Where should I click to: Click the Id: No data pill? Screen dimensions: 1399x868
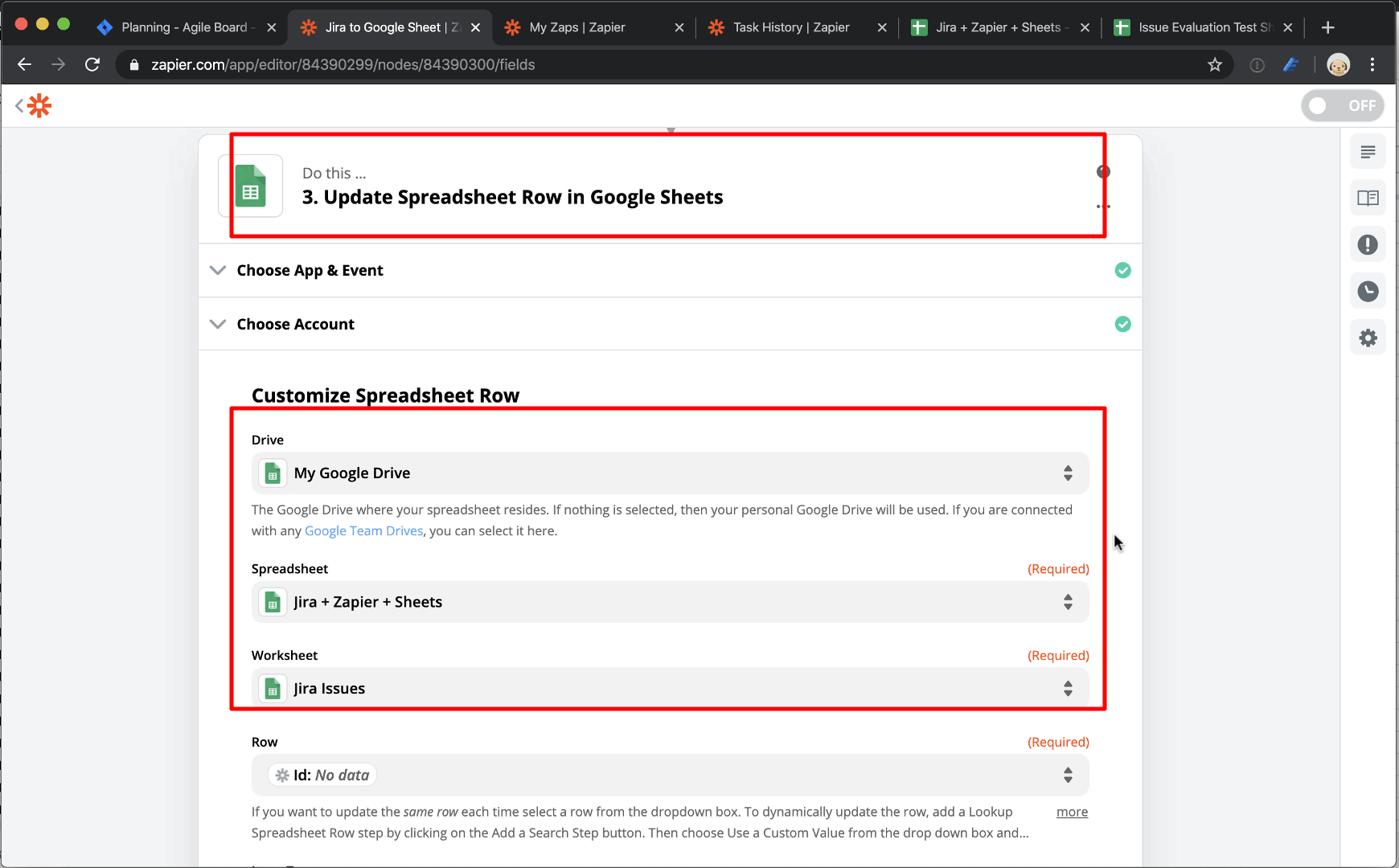point(322,775)
